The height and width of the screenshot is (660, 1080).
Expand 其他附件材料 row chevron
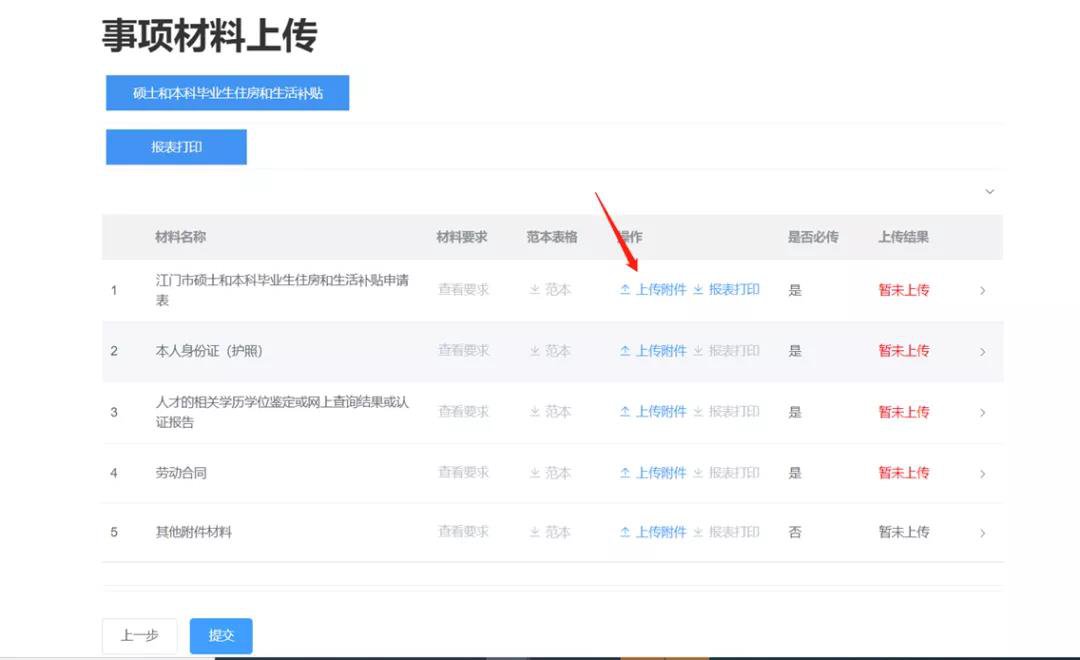pyautogui.click(x=982, y=534)
